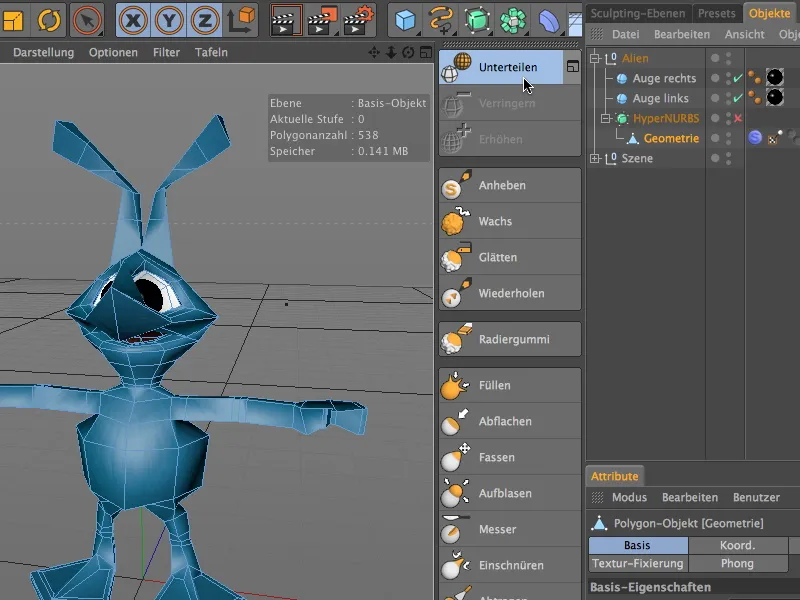
Task: Open the Tafeln viewport menu
Action: (211, 52)
